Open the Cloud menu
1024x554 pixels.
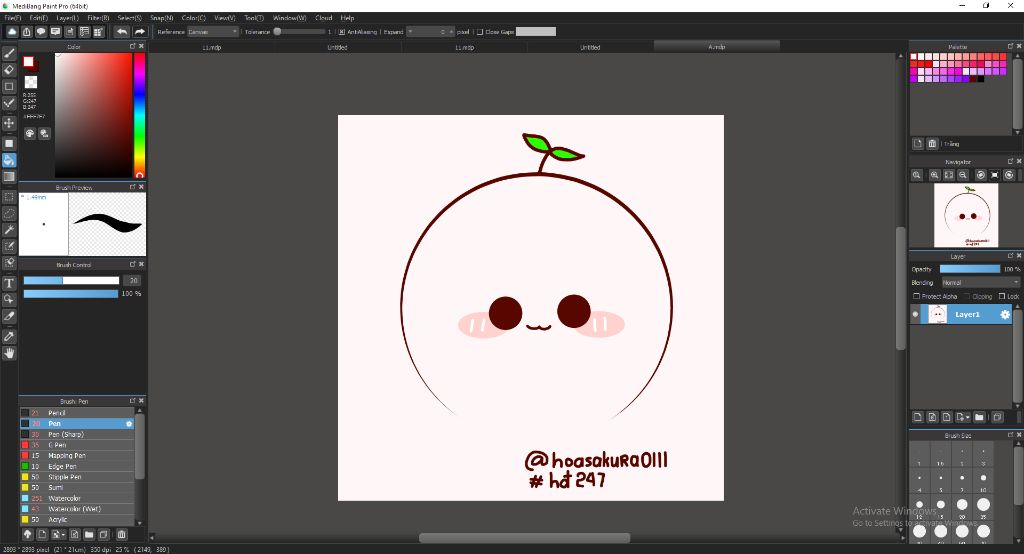[x=323, y=18]
